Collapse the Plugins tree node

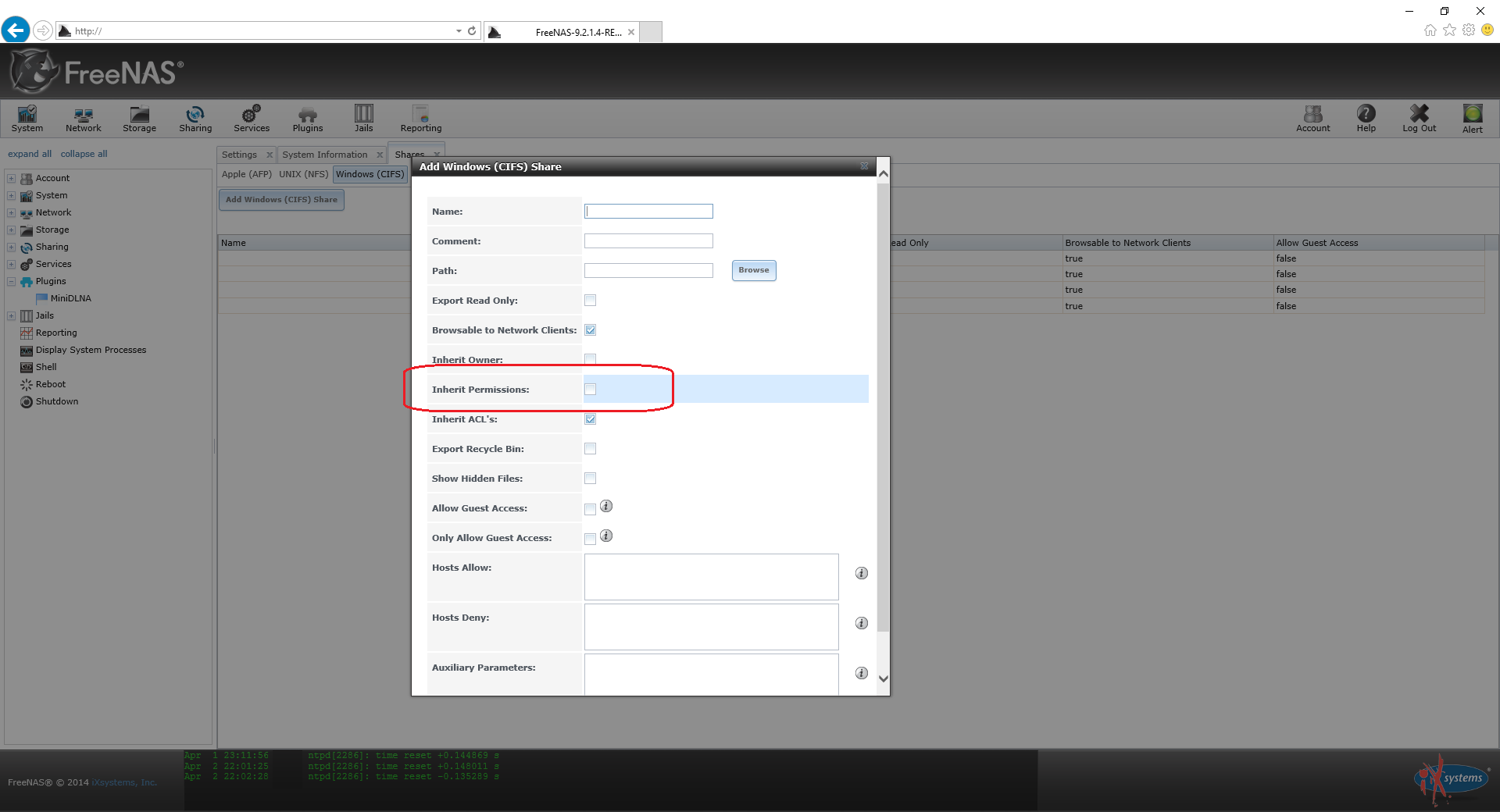11,281
